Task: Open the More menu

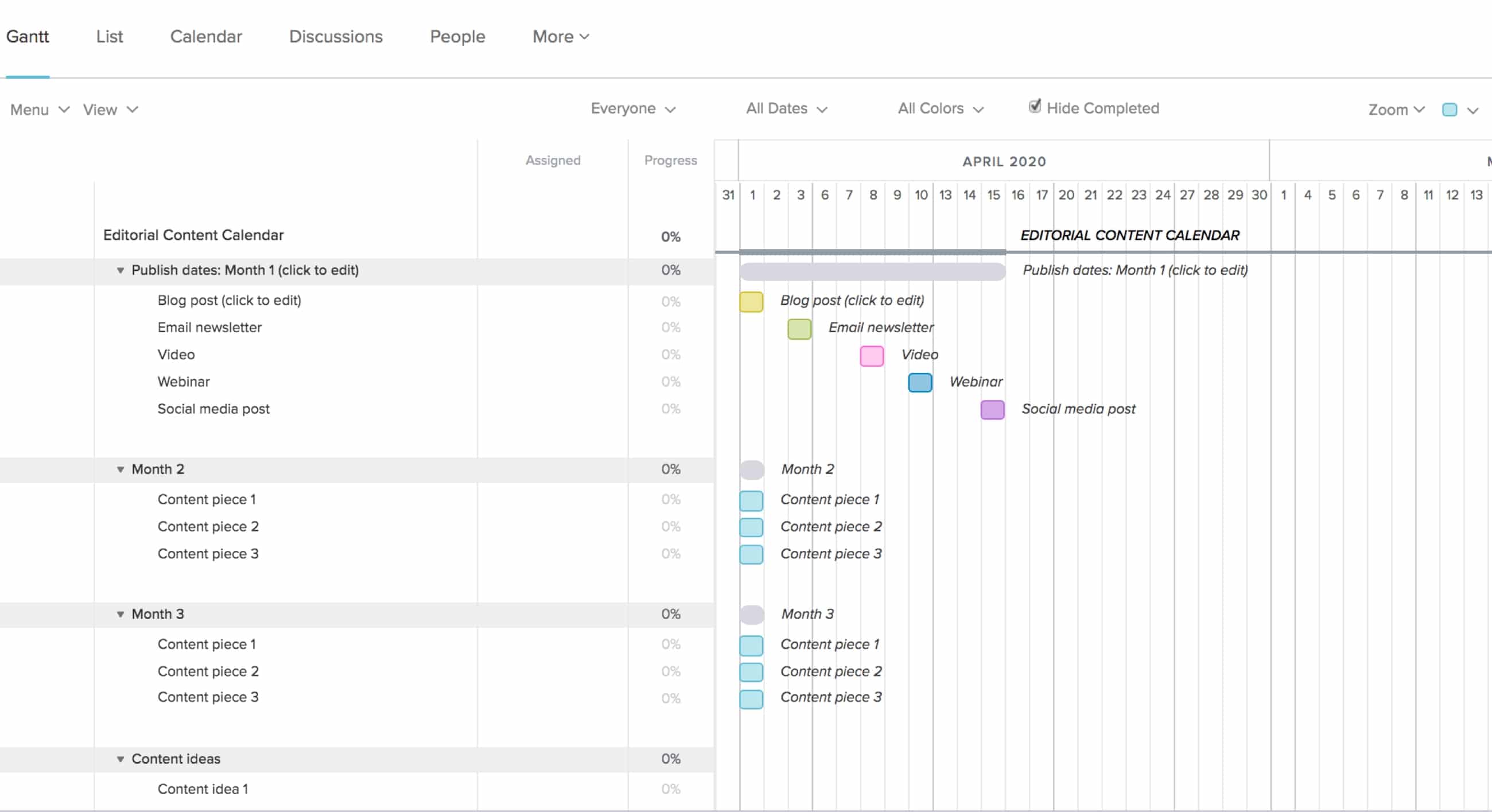Action: [558, 37]
